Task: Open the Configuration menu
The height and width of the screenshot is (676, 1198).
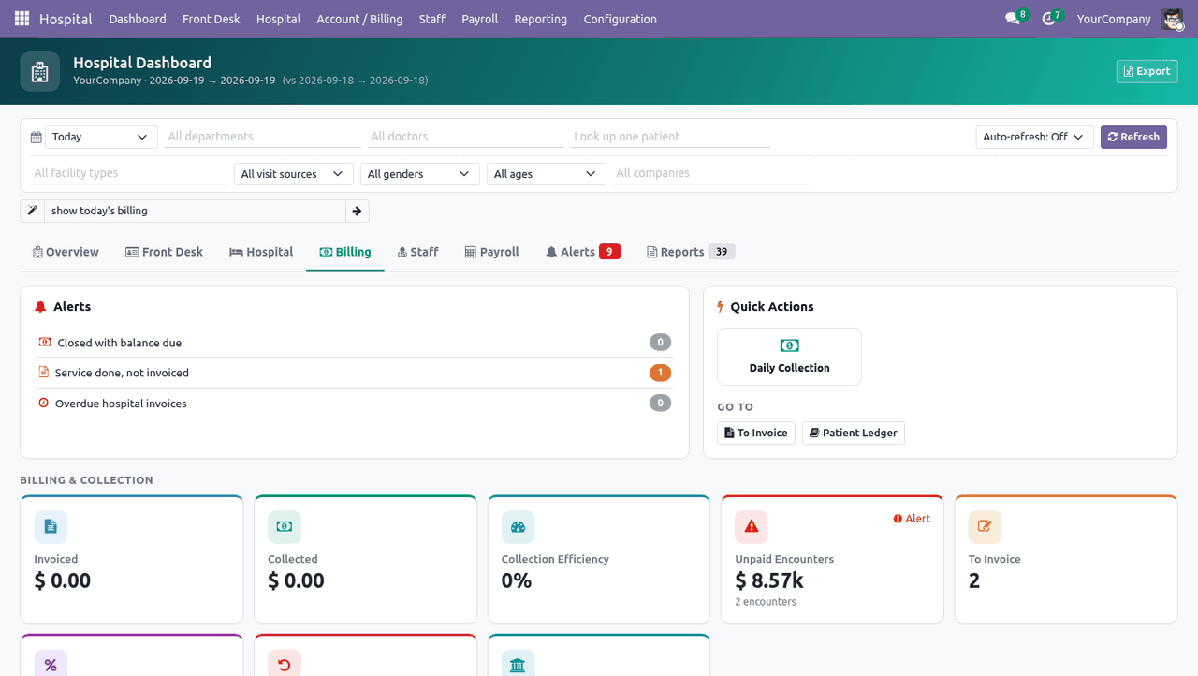Action: 620,18
